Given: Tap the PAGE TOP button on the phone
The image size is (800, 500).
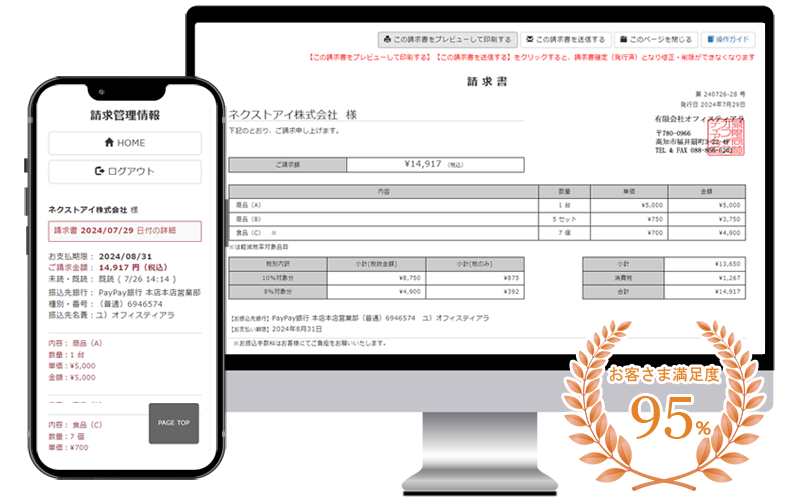Looking at the screenshot, I should 174,423.
